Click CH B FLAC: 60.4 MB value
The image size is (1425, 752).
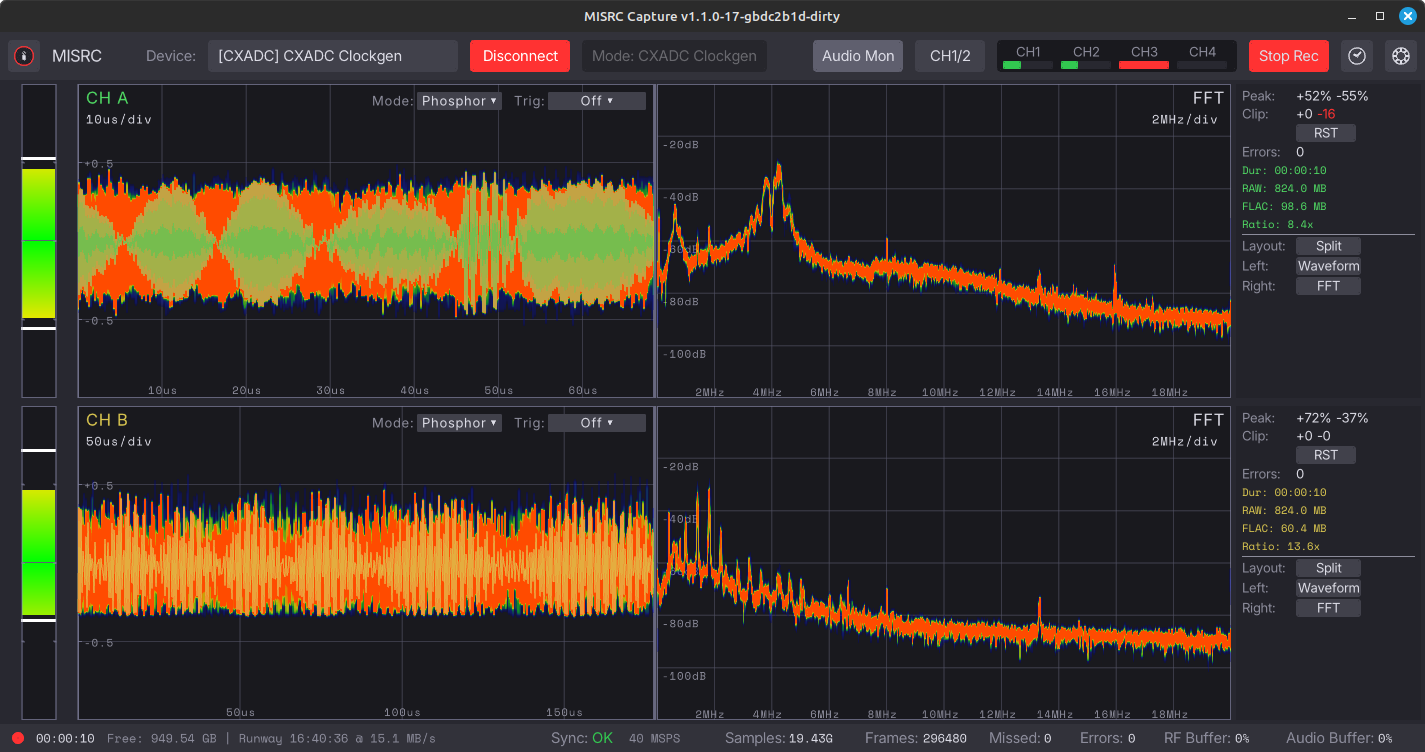click(1284, 528)
